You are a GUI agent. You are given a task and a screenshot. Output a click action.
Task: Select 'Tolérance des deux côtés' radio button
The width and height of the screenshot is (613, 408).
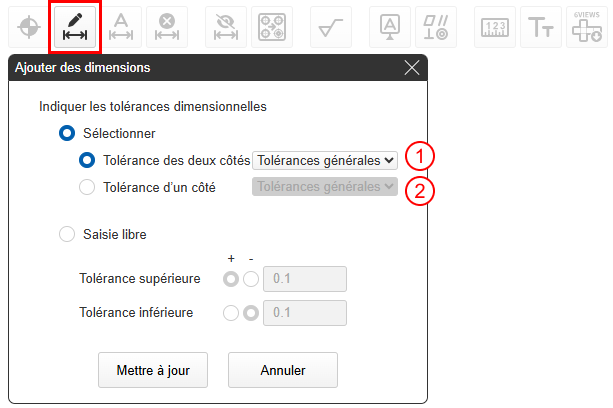(87, 159)
